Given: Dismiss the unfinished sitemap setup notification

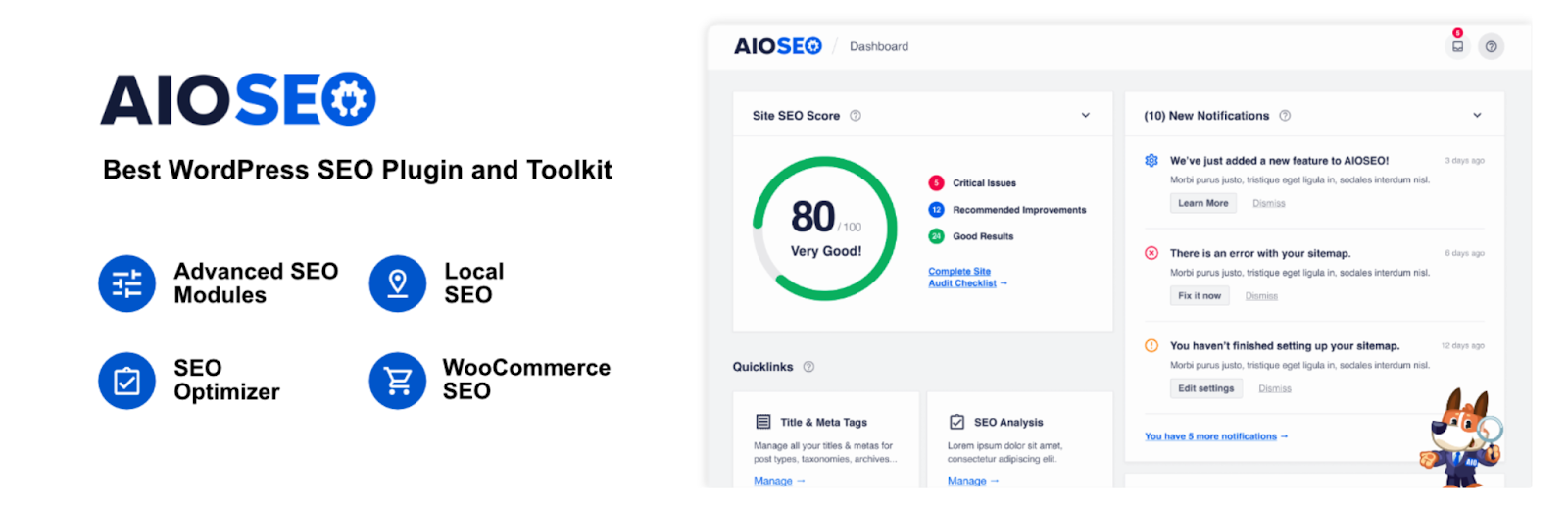Looking at the screenshot, I should pyautogui.click(x=1275, y=388).
